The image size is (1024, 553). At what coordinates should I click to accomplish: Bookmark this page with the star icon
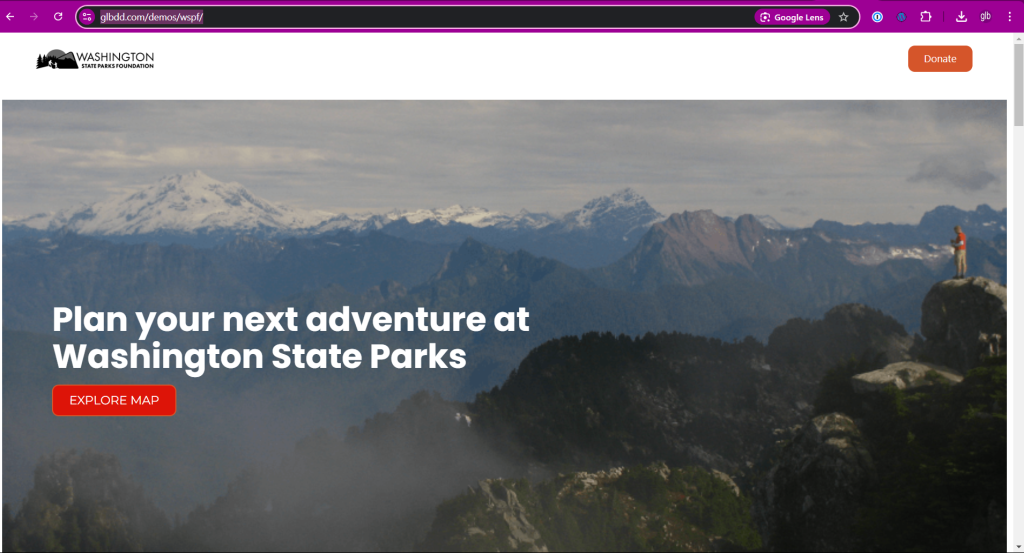click(844, 17)
